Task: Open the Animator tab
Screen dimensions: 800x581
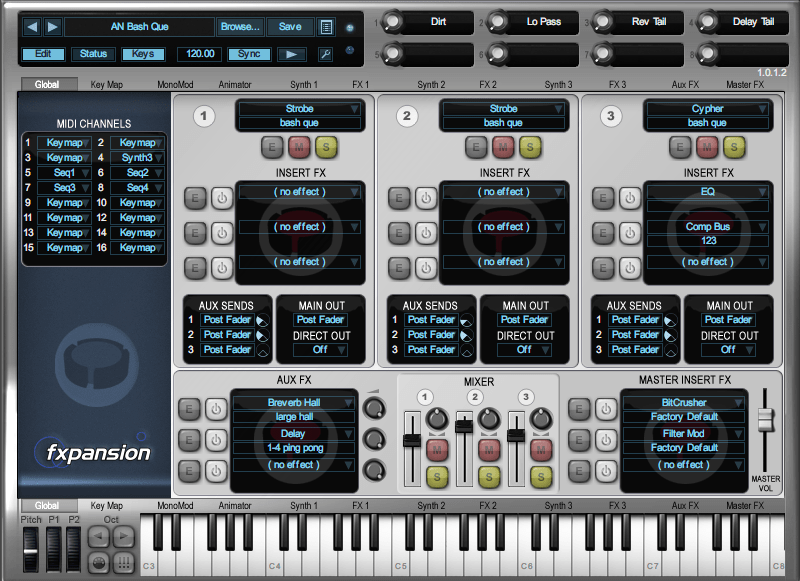Action: pos(235,85)
